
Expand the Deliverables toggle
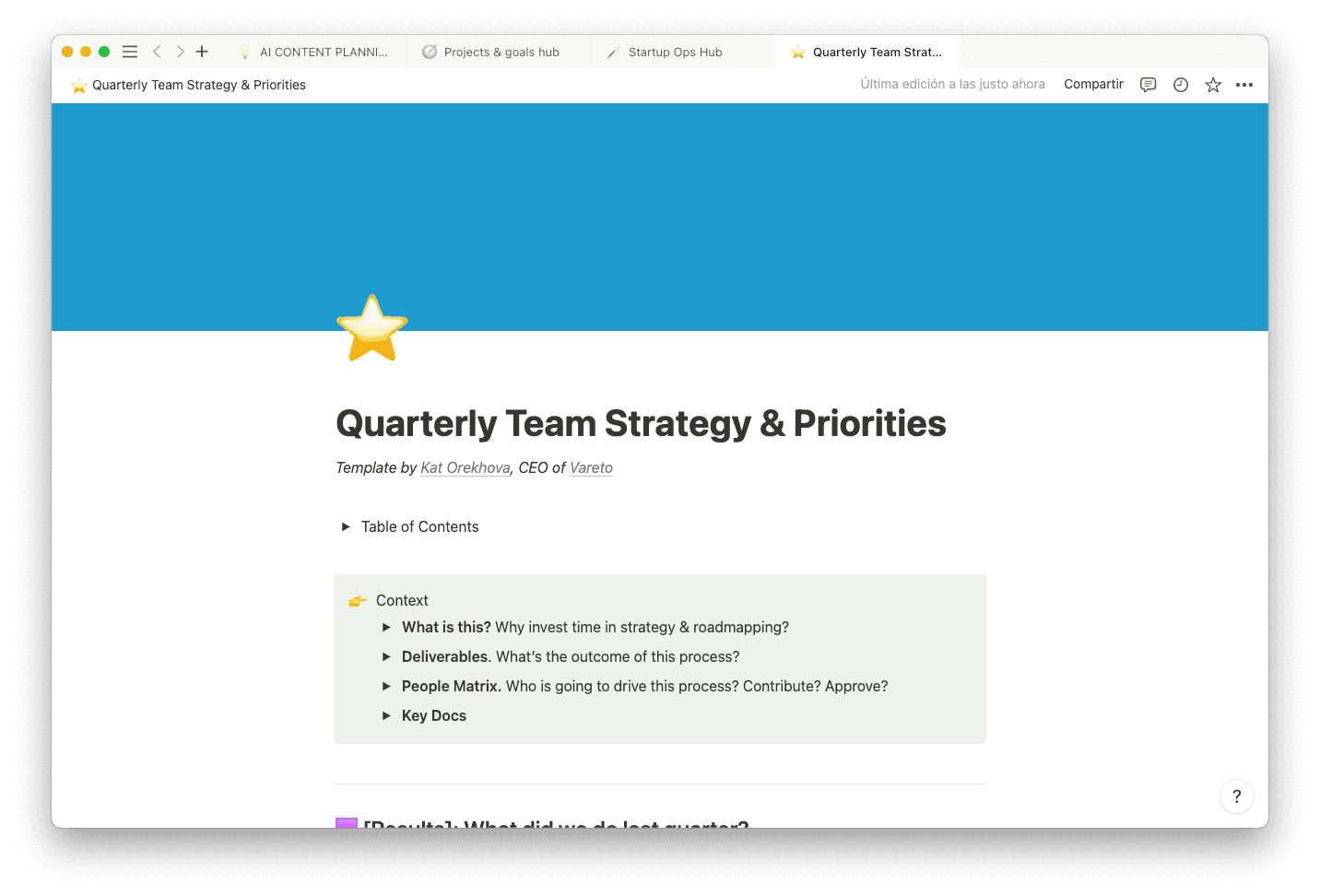(386, 657)
